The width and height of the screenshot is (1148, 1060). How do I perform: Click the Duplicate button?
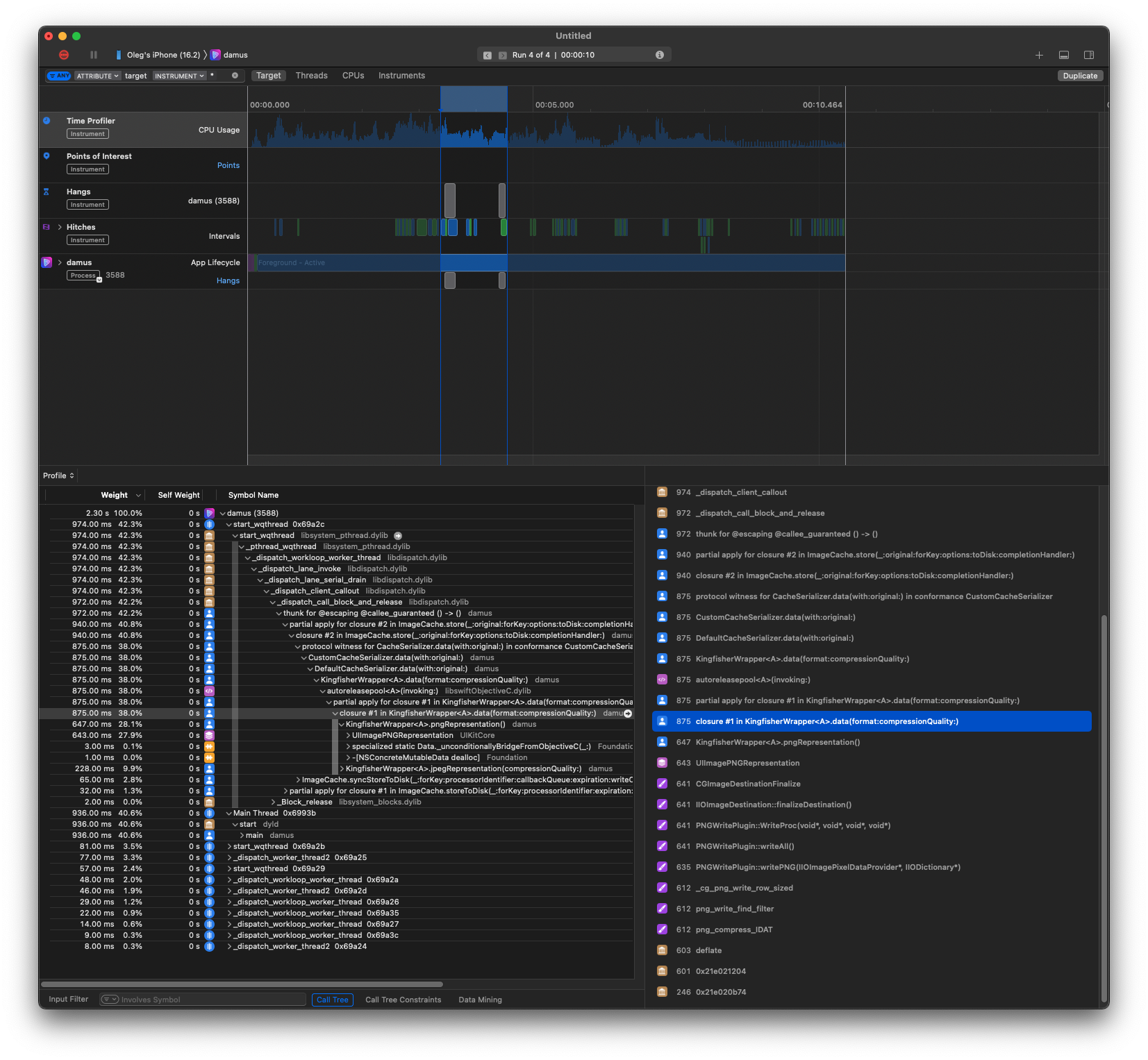tap(1080, 76)
